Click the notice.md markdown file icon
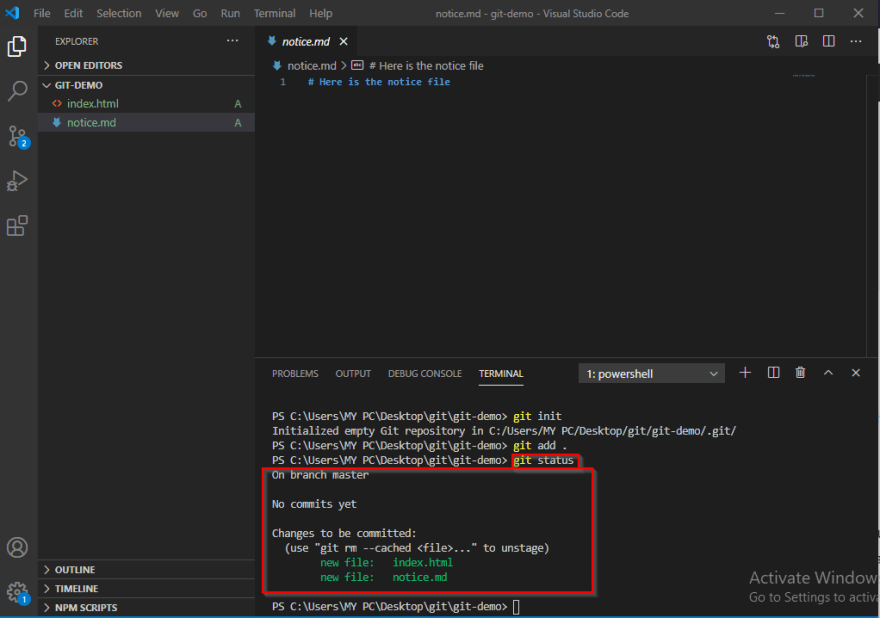The width and height of the screenshot is (880, 618). (57, 122)
